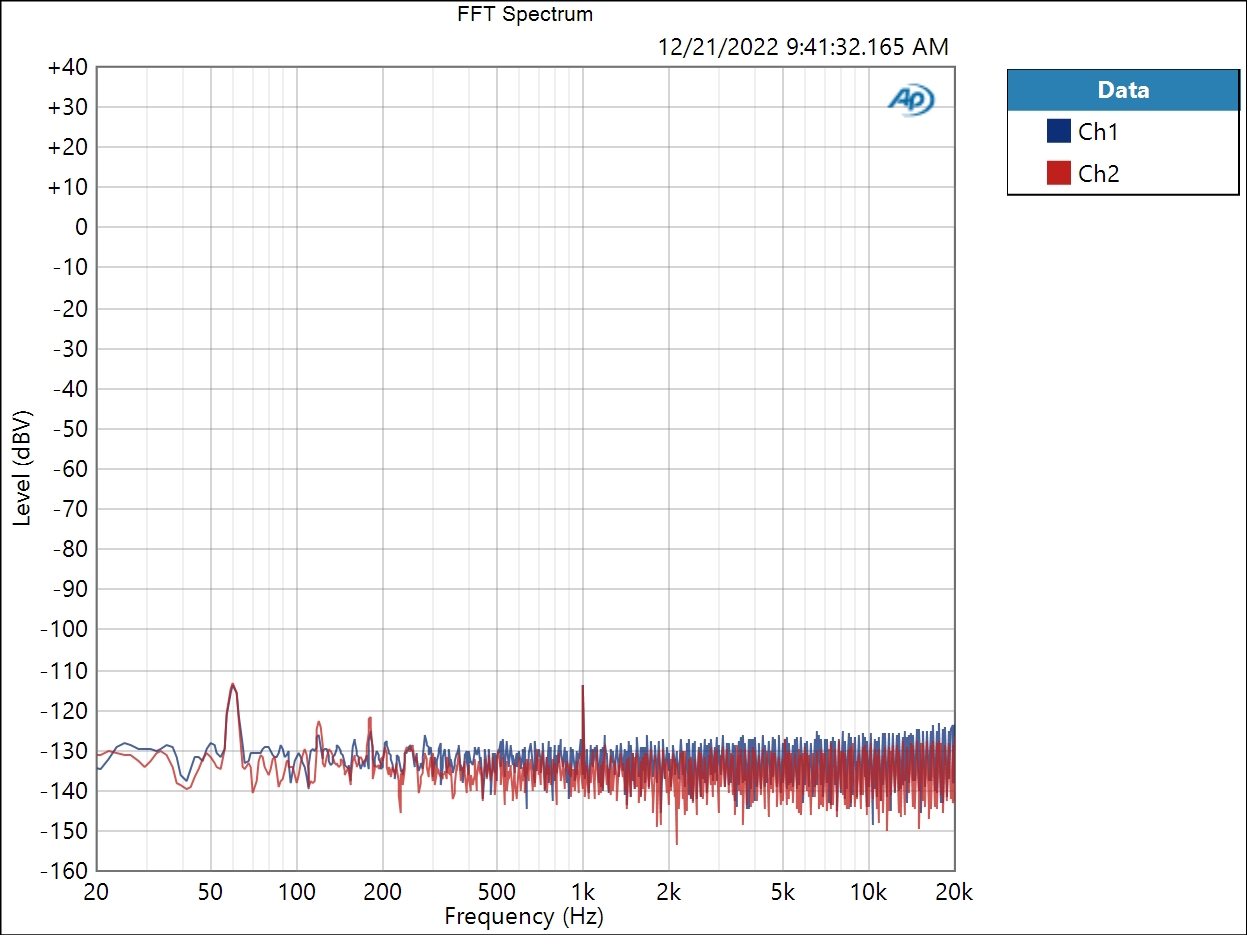1247x935 pixels.
Task: Click the -100 label on the level axis
Action: (x=64, y=629)
